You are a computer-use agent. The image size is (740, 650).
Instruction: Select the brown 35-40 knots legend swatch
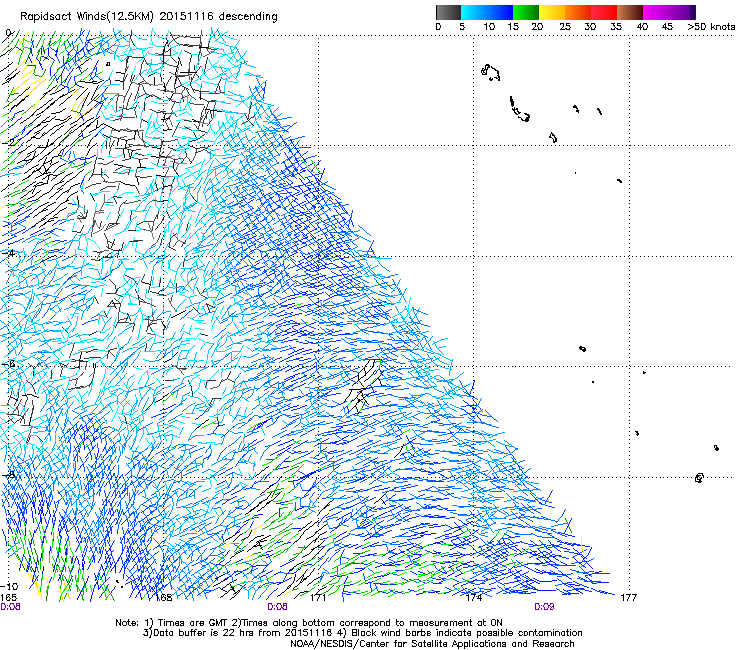pos(630,12)
